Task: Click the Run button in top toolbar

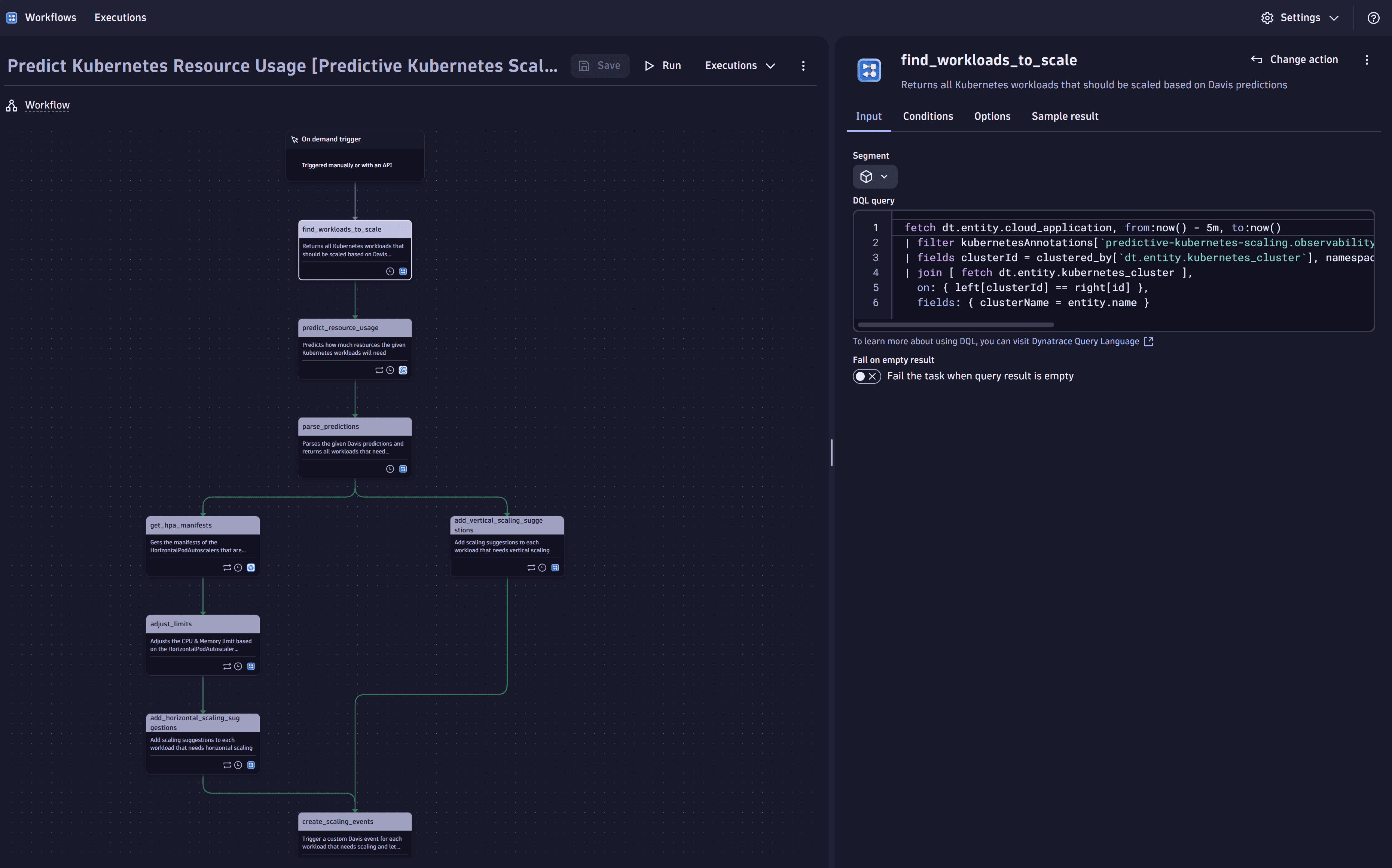Action: click(x=663, y=66)
